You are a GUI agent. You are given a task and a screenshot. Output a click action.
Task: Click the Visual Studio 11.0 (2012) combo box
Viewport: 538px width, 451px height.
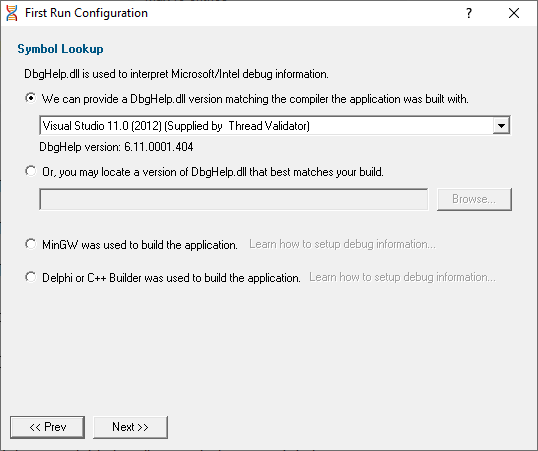click(x=275, y=126)
